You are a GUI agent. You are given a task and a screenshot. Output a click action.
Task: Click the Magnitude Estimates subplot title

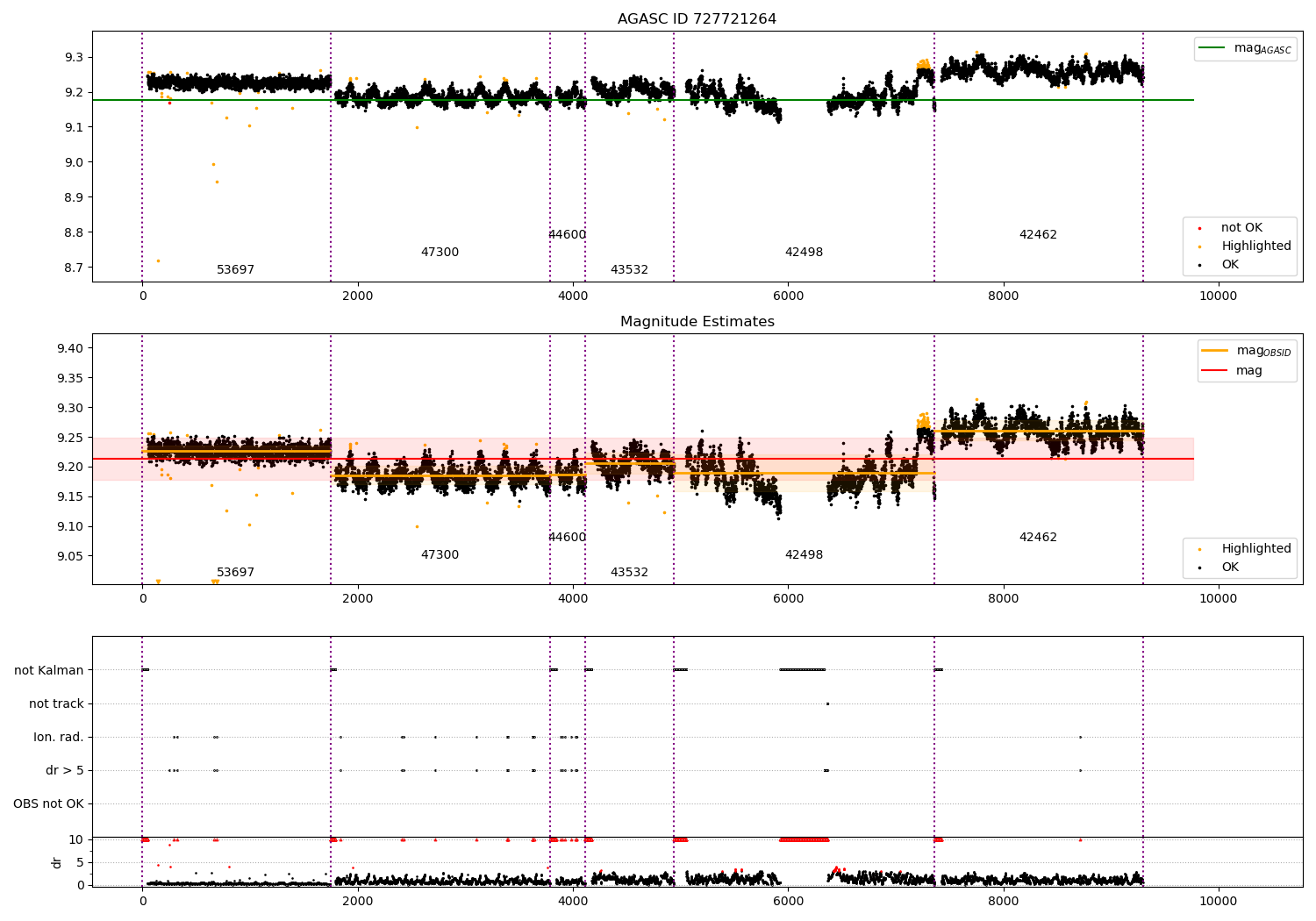[x=697, y=321]
